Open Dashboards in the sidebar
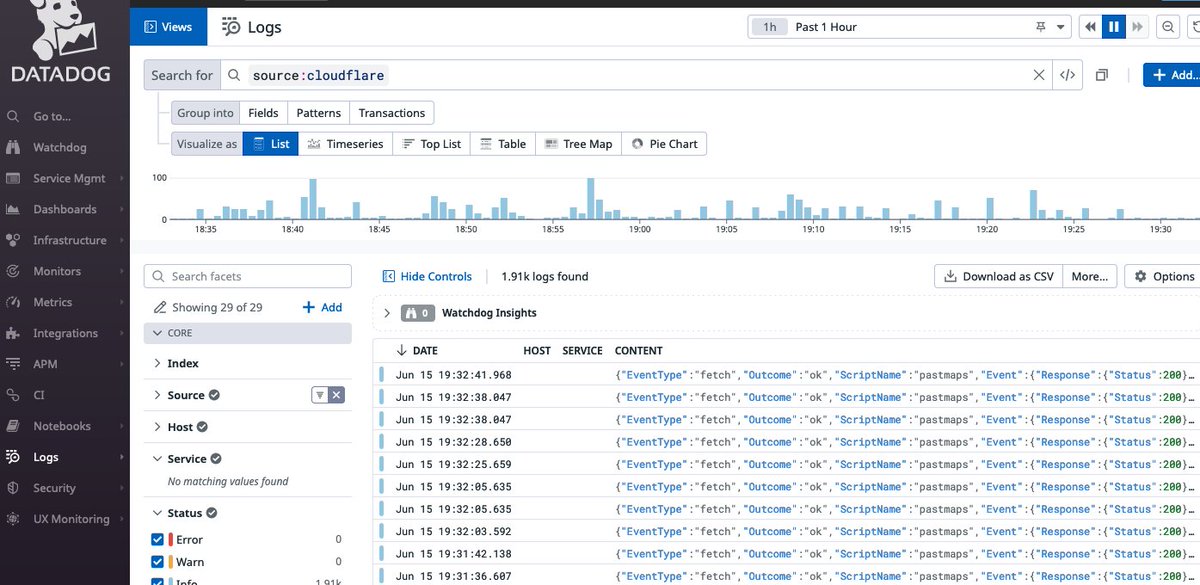Image resolution: width=1200 pixels, height=585 pixels. click(x=64, y=209)
